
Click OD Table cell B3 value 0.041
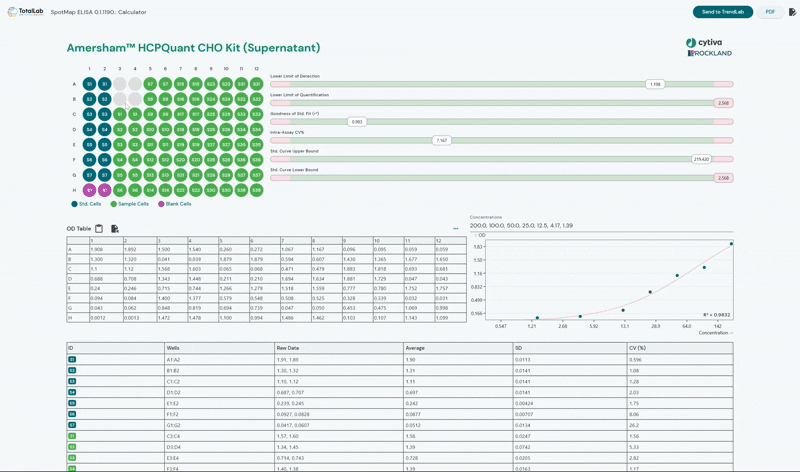pyautogui.click(x=172, y=259)
